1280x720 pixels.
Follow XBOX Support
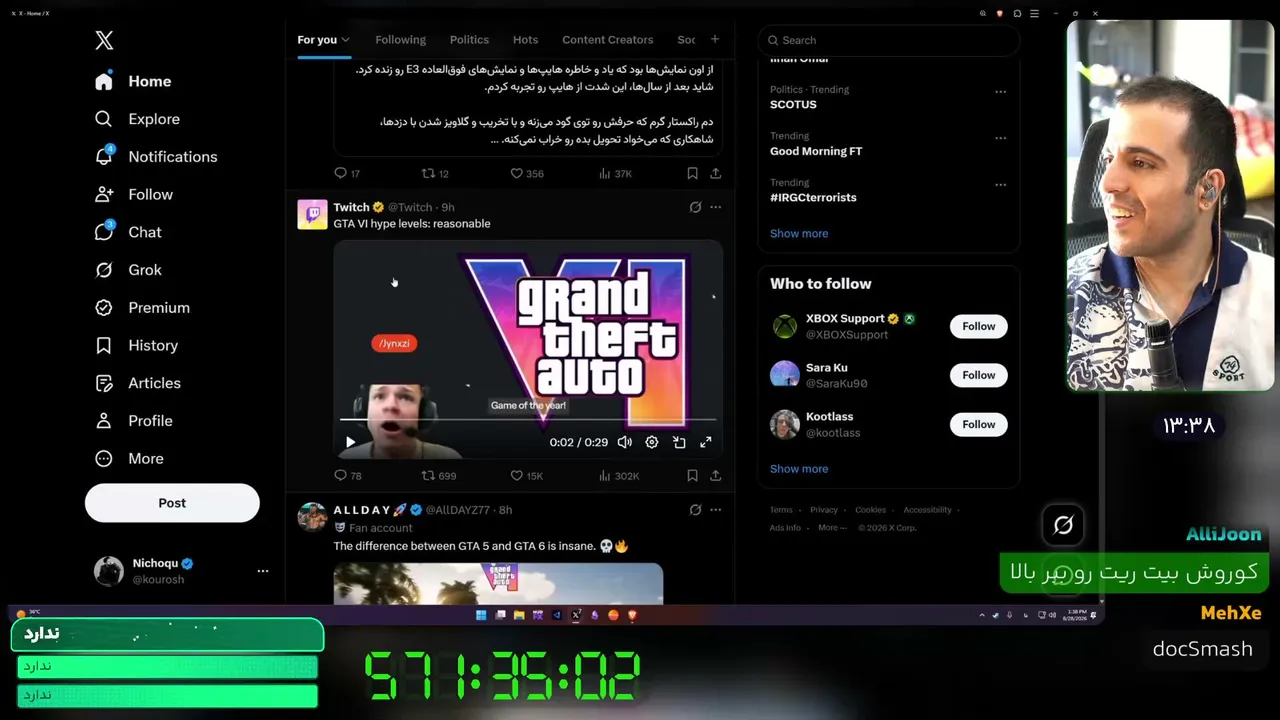pos(978,326)
